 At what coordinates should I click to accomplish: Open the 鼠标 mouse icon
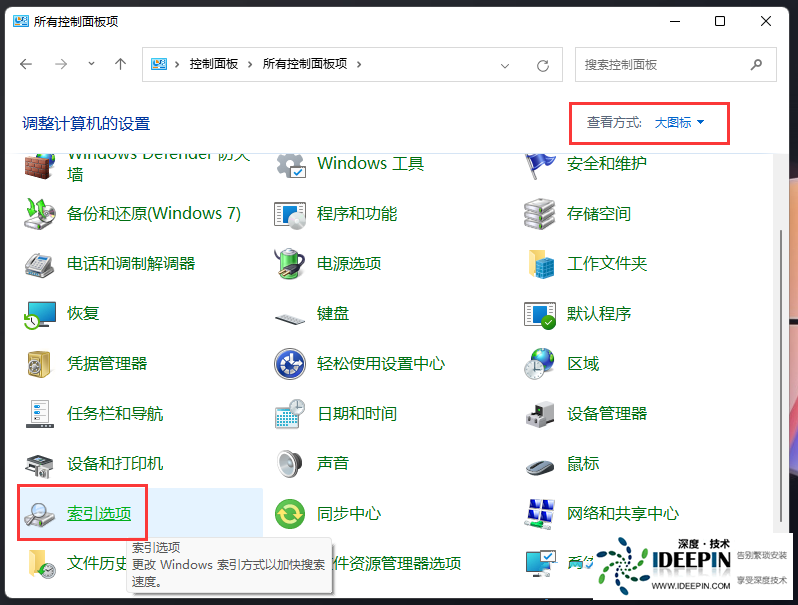tap(539, 466)
